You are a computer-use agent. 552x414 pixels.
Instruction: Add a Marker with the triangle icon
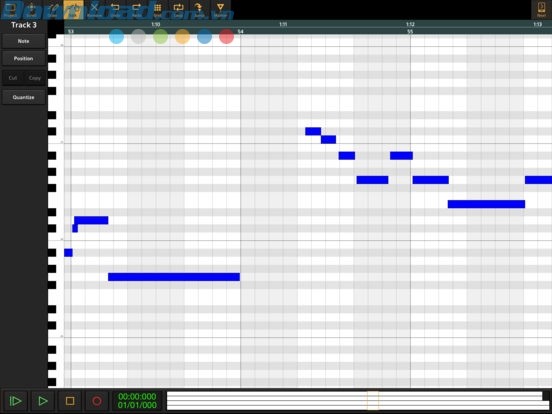click(220, 10)
